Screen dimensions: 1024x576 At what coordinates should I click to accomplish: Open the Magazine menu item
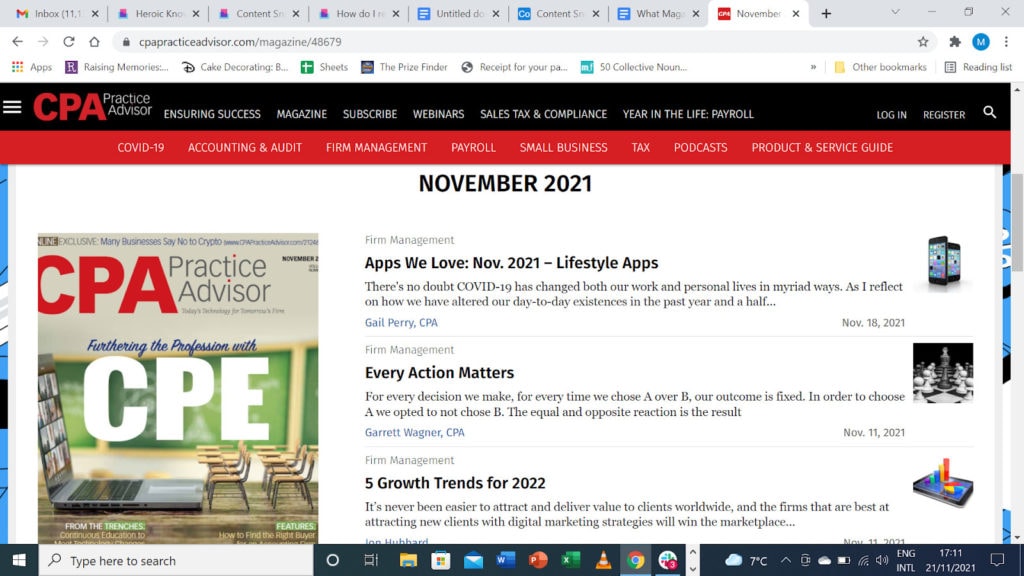(x=302, y=114)
